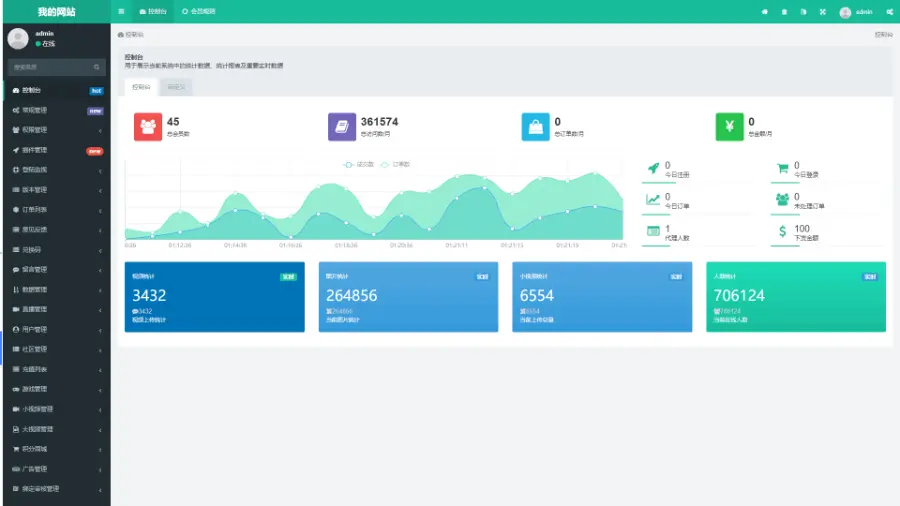Open 常规管理 in the sidebar
The width and height of the screenshot is (900, 506).
55,110
